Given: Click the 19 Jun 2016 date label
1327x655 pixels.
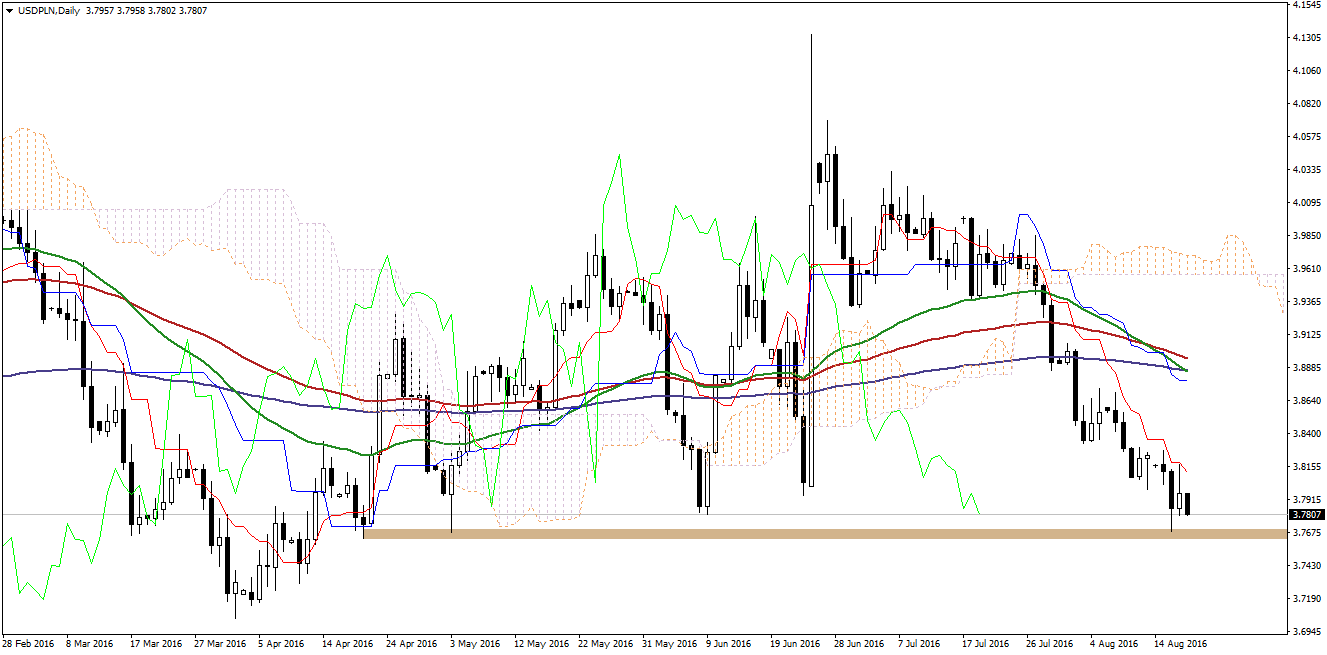Looking at the screenshot, I should 796,644.
